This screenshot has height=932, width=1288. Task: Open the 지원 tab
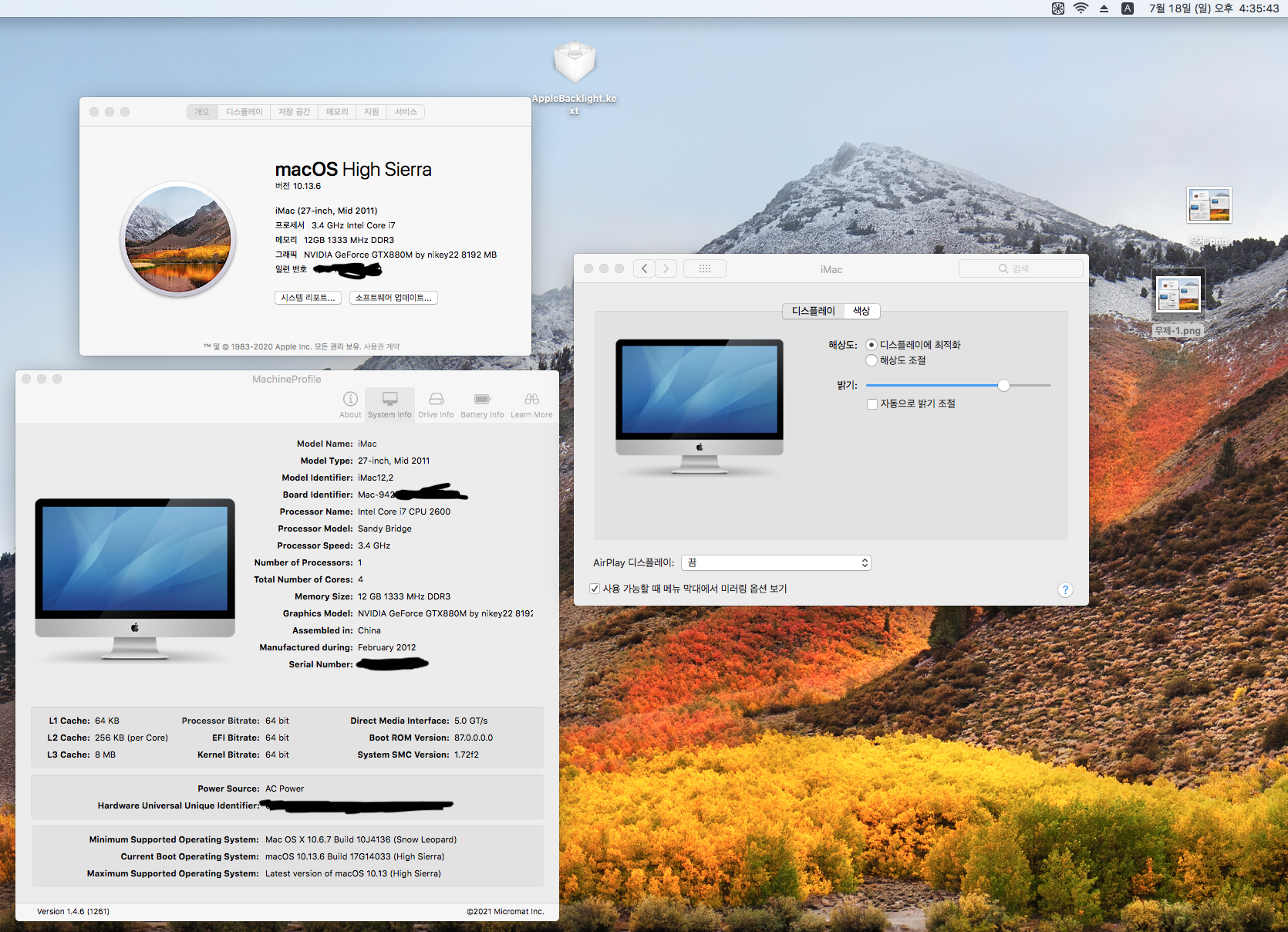(372, 112)
